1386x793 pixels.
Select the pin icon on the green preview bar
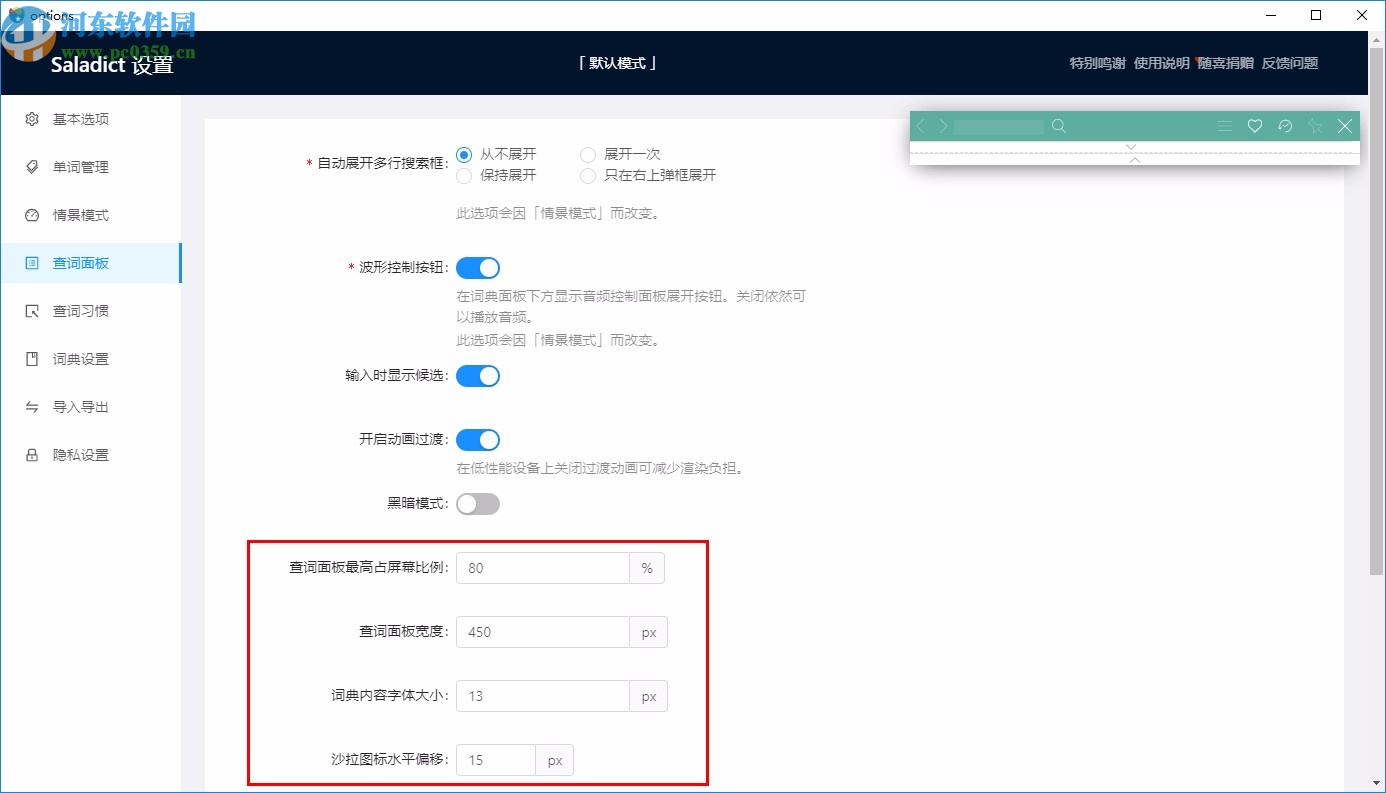pyautogui.click(x=1315, y=126)
